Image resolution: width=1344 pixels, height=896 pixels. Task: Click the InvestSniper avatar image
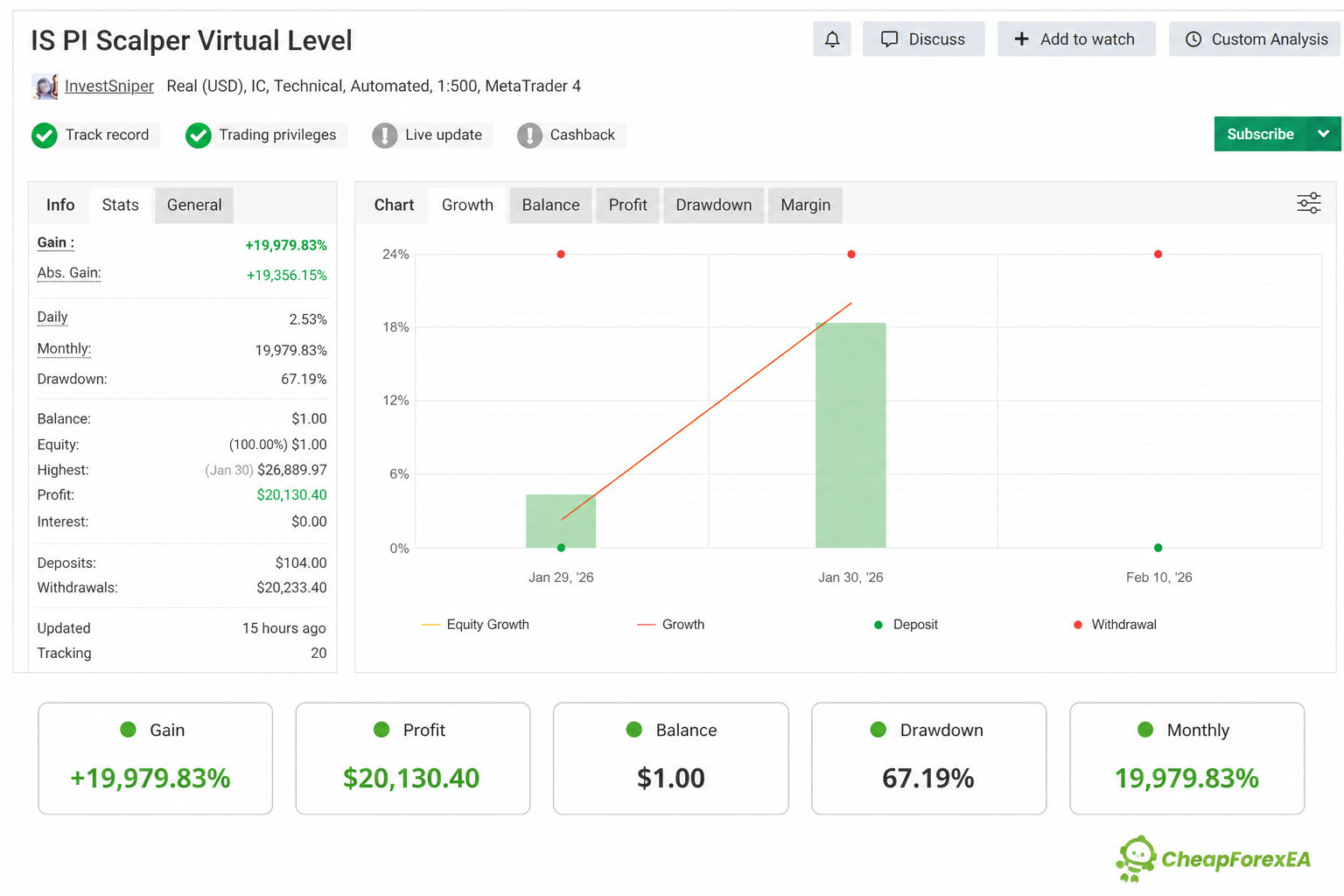tap(45, 86)
